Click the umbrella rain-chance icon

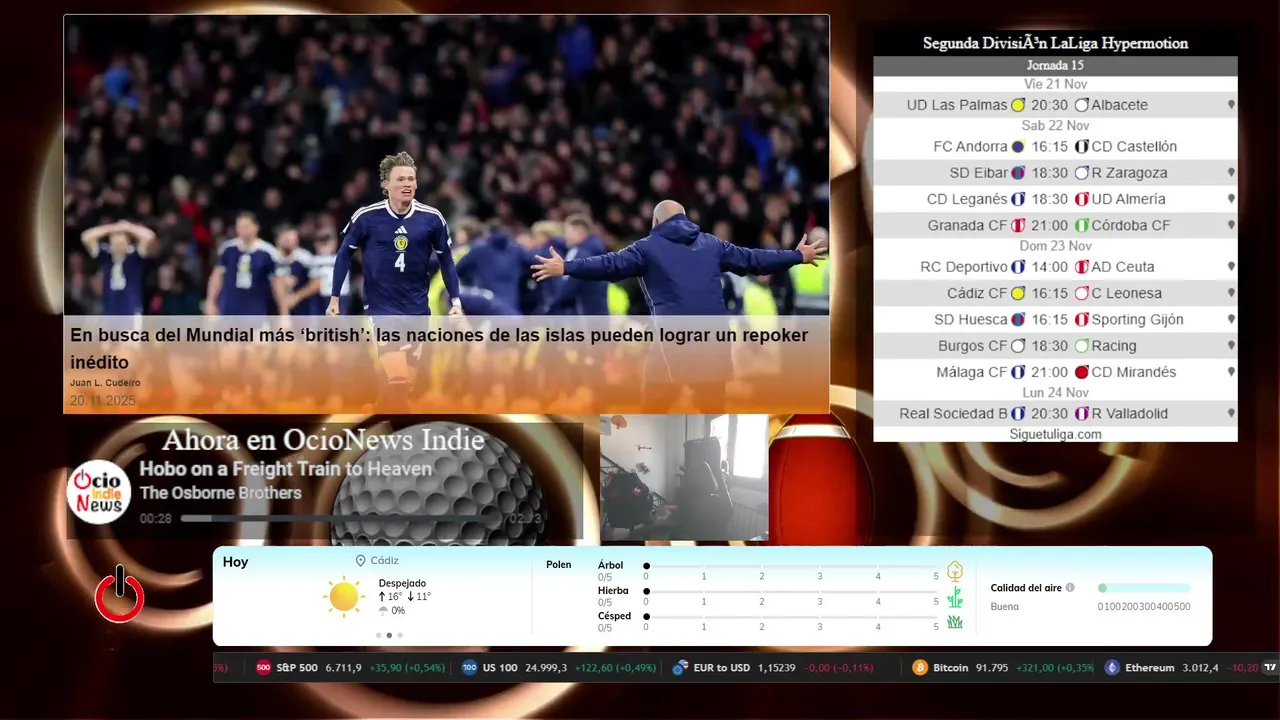coord(383,610)
